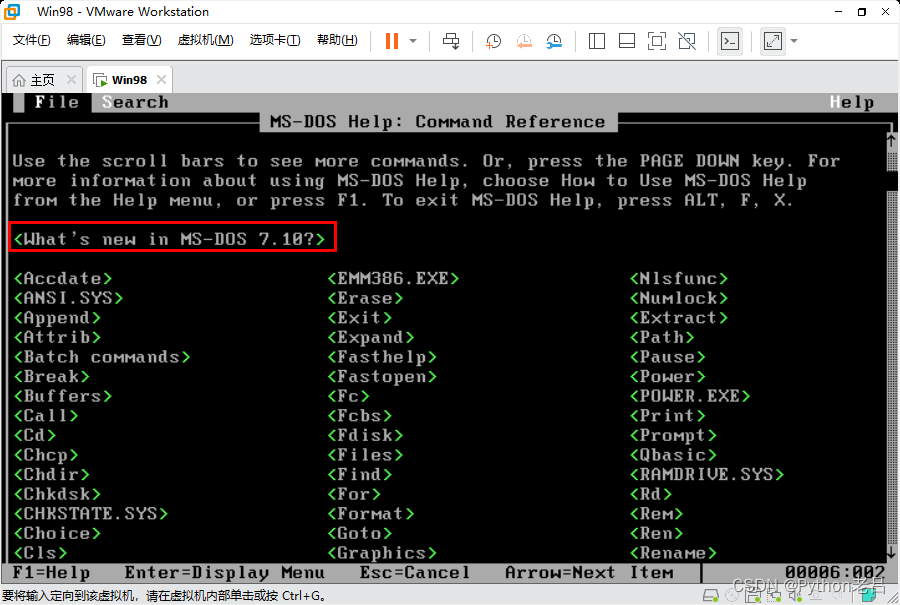Click the stretch guest display icon
This screenshot has height=605, width=900.
point(773,41)
